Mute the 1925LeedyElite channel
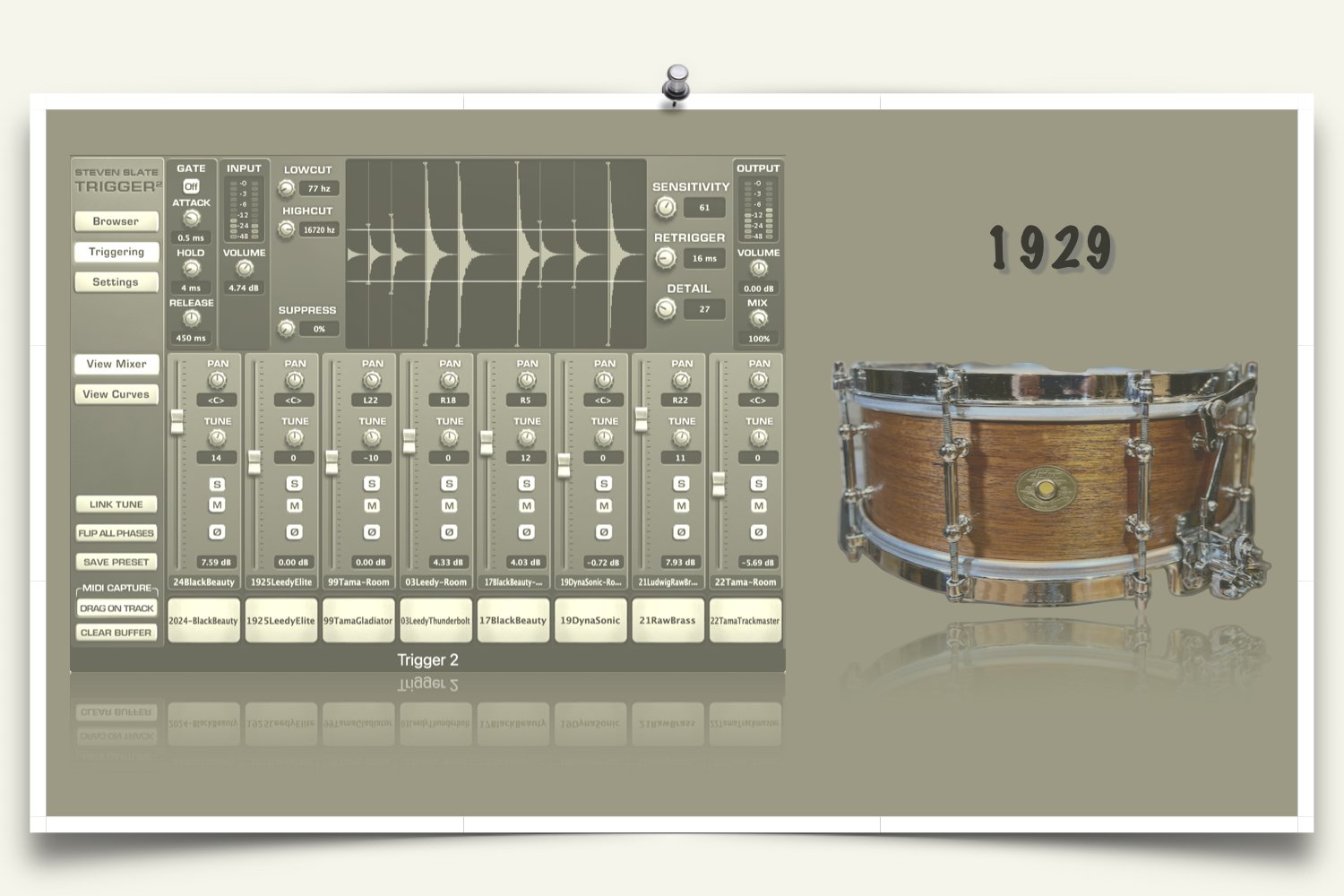Image resolution: width=1344 pixels, height=896 pixels. point(295,506)
